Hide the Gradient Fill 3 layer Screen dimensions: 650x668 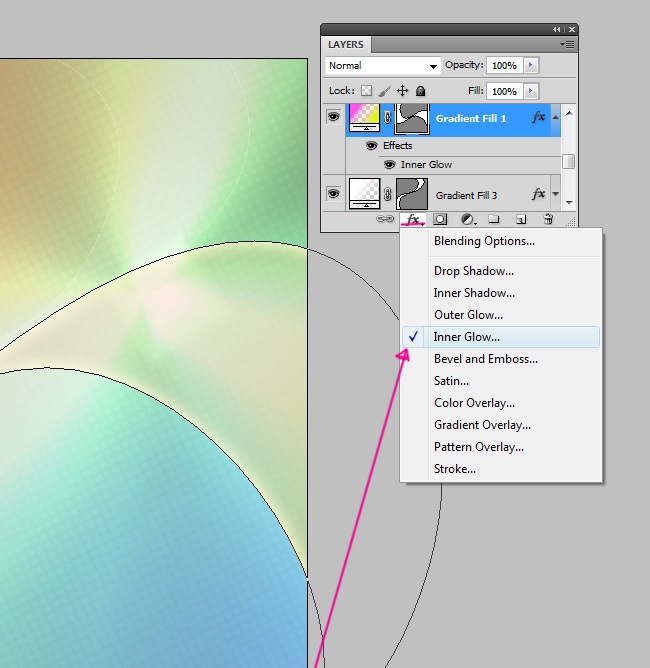tap(333, 194)
